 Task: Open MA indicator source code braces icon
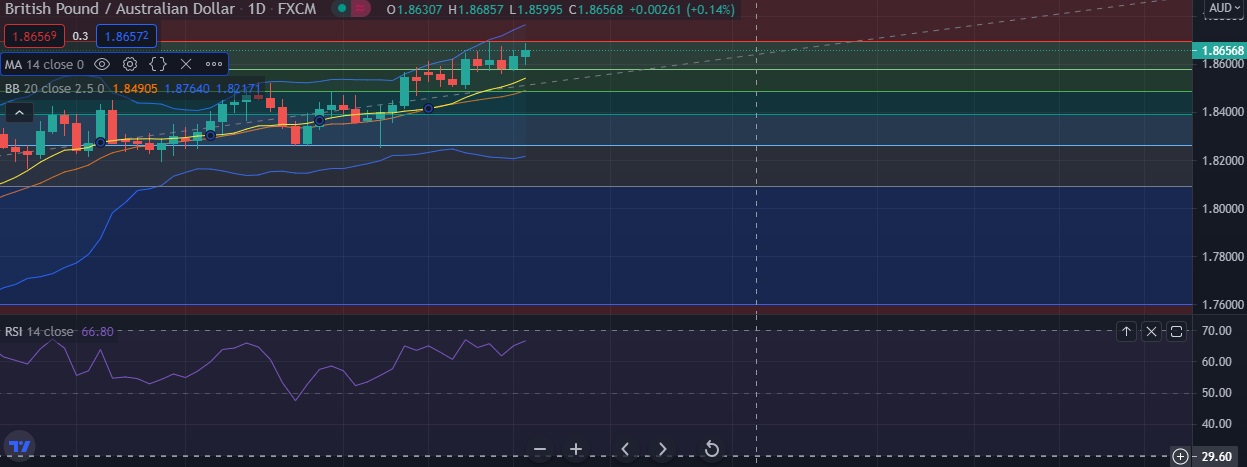[158, 63]
